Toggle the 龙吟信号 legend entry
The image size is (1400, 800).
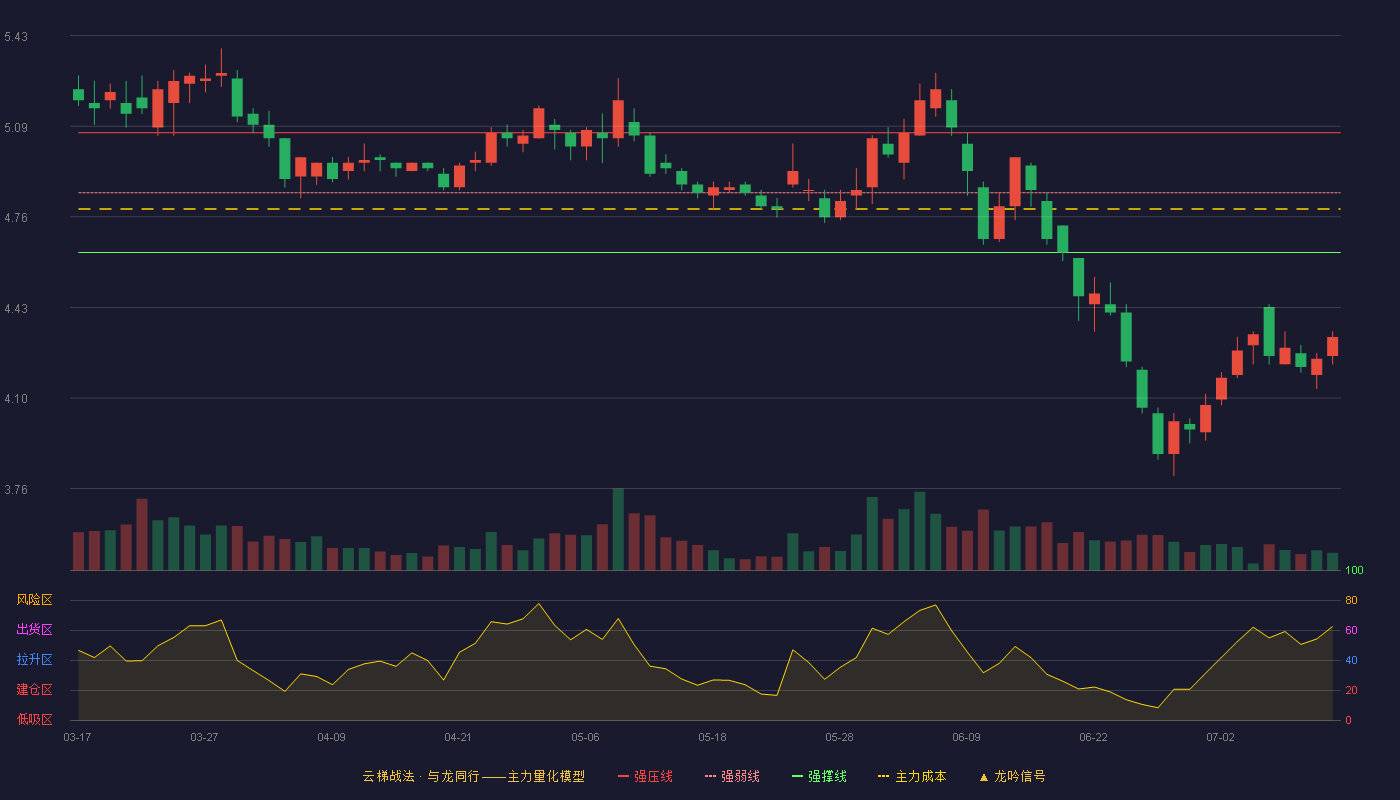coord(1012,776)
